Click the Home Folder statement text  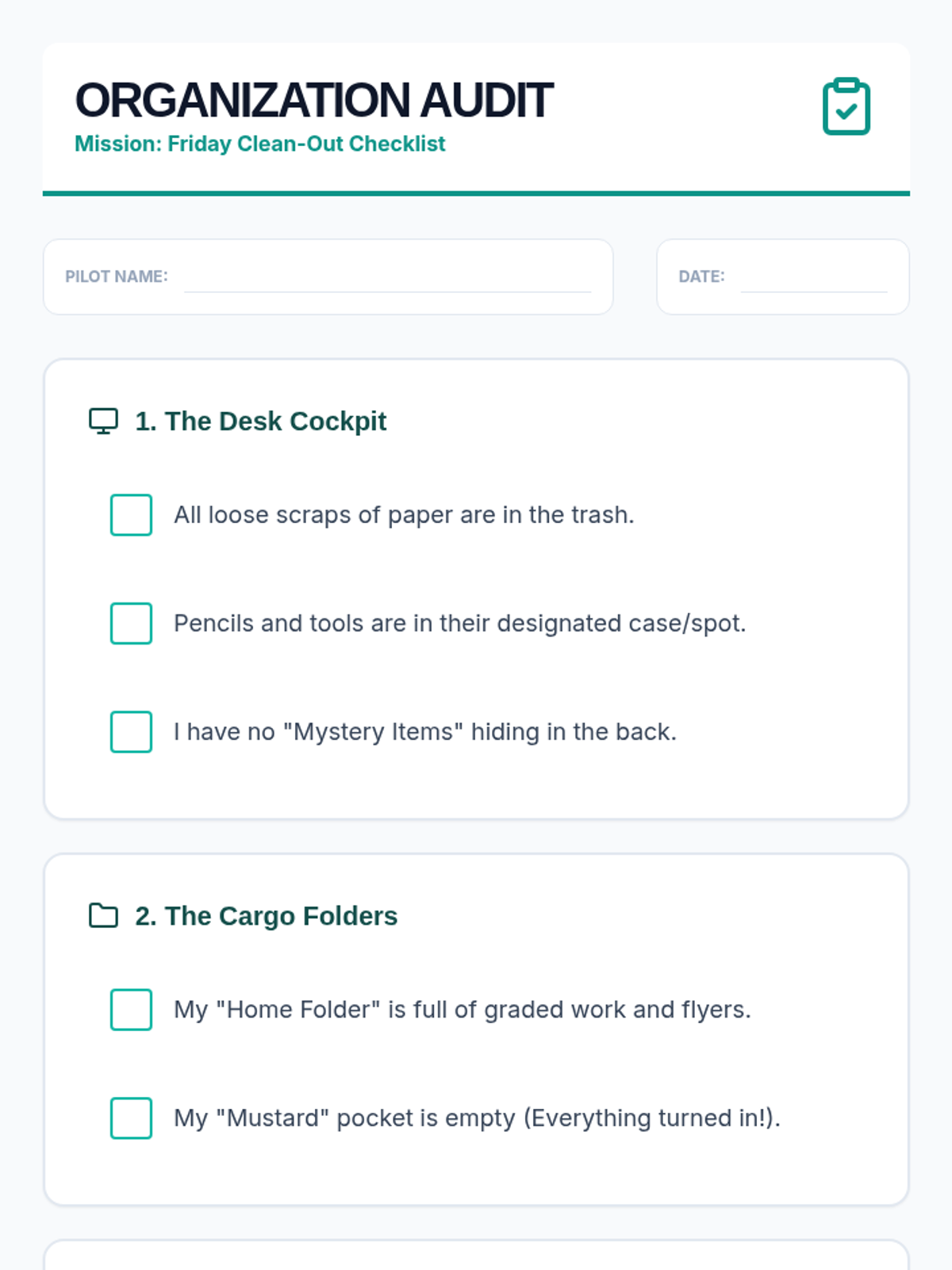[x=462, y=1010]
